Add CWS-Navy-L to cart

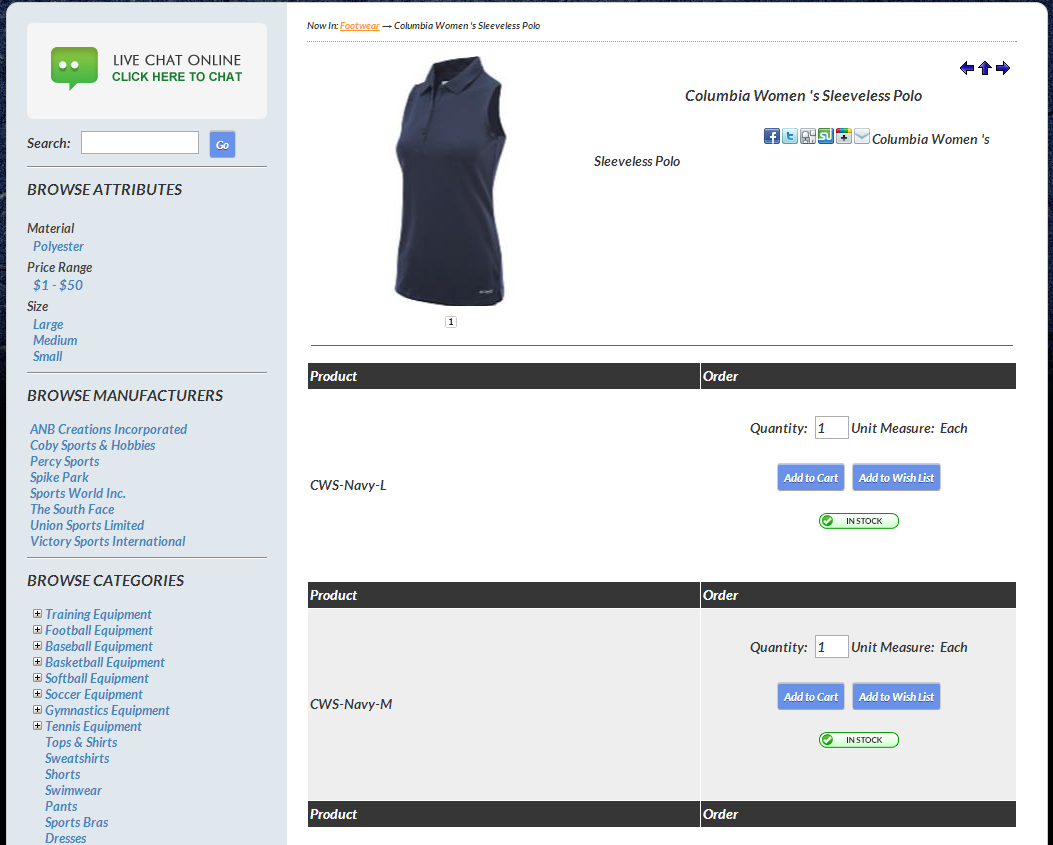(811, 478)
